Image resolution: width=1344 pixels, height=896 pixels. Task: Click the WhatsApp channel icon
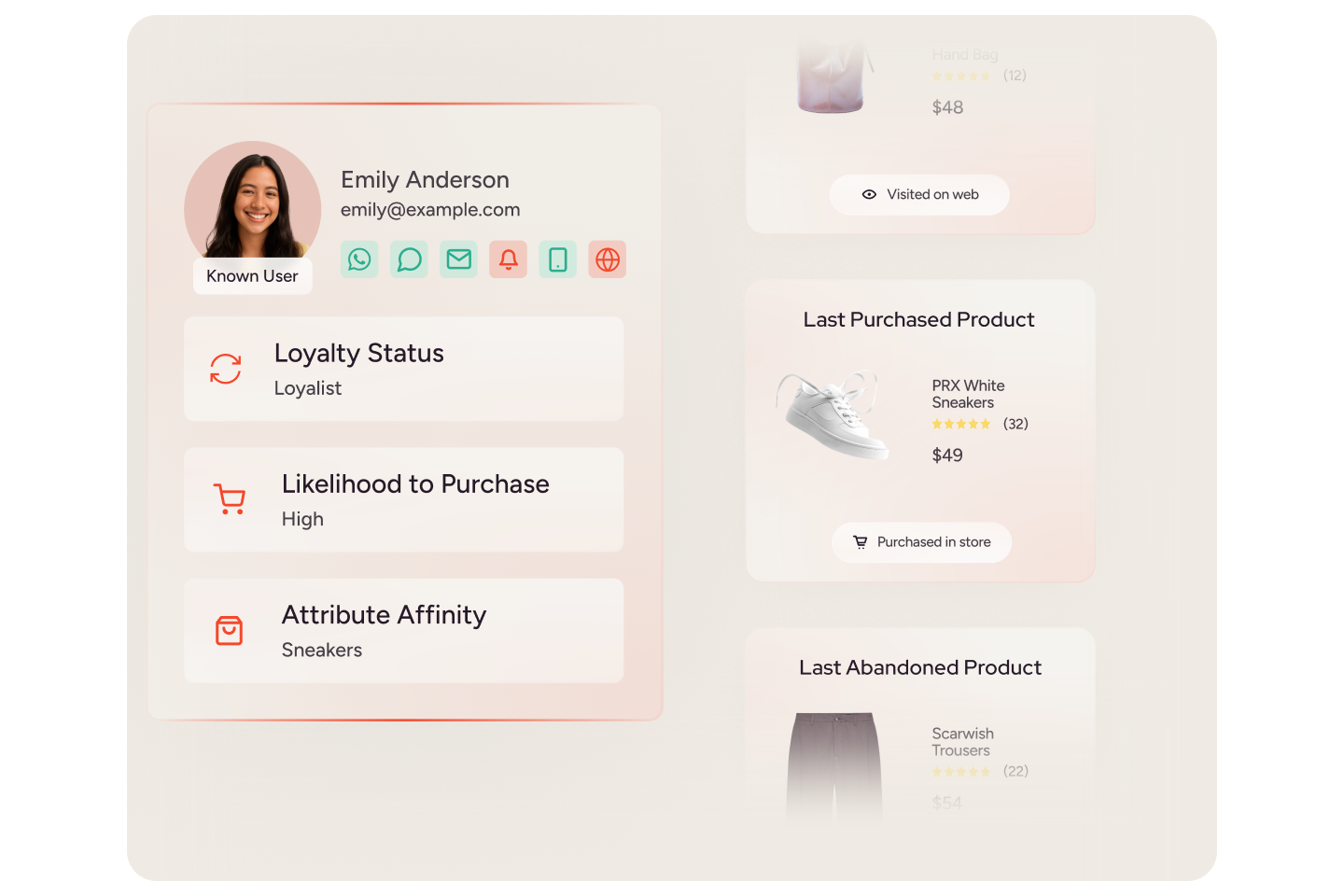tap(359, 259)
